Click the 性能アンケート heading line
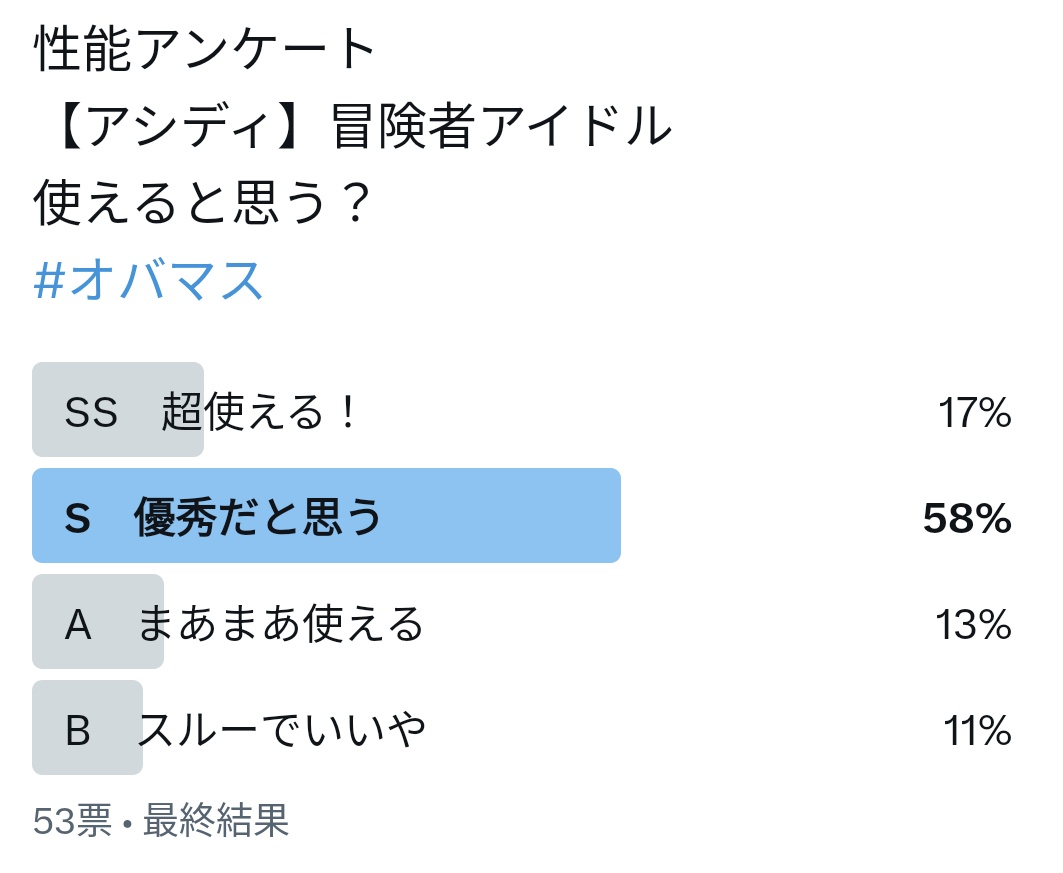This screenshot has height=873, width=1063. pyautogui.click(x=204, y=48)
